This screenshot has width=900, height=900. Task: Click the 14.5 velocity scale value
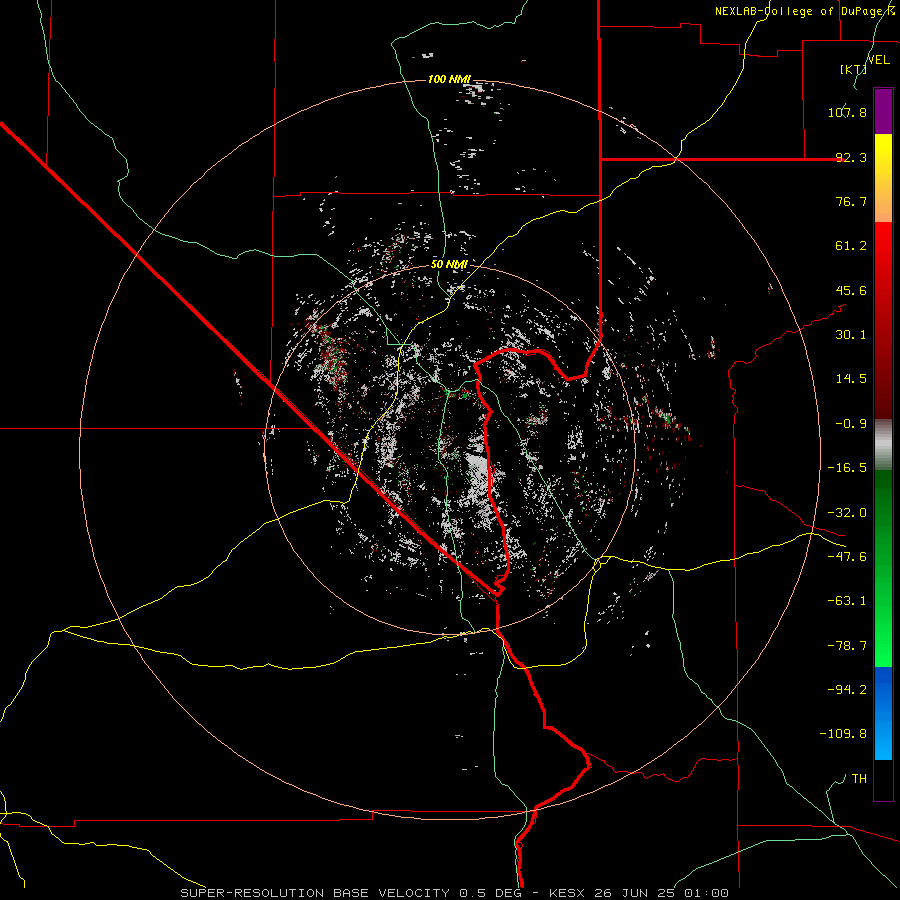851,379
